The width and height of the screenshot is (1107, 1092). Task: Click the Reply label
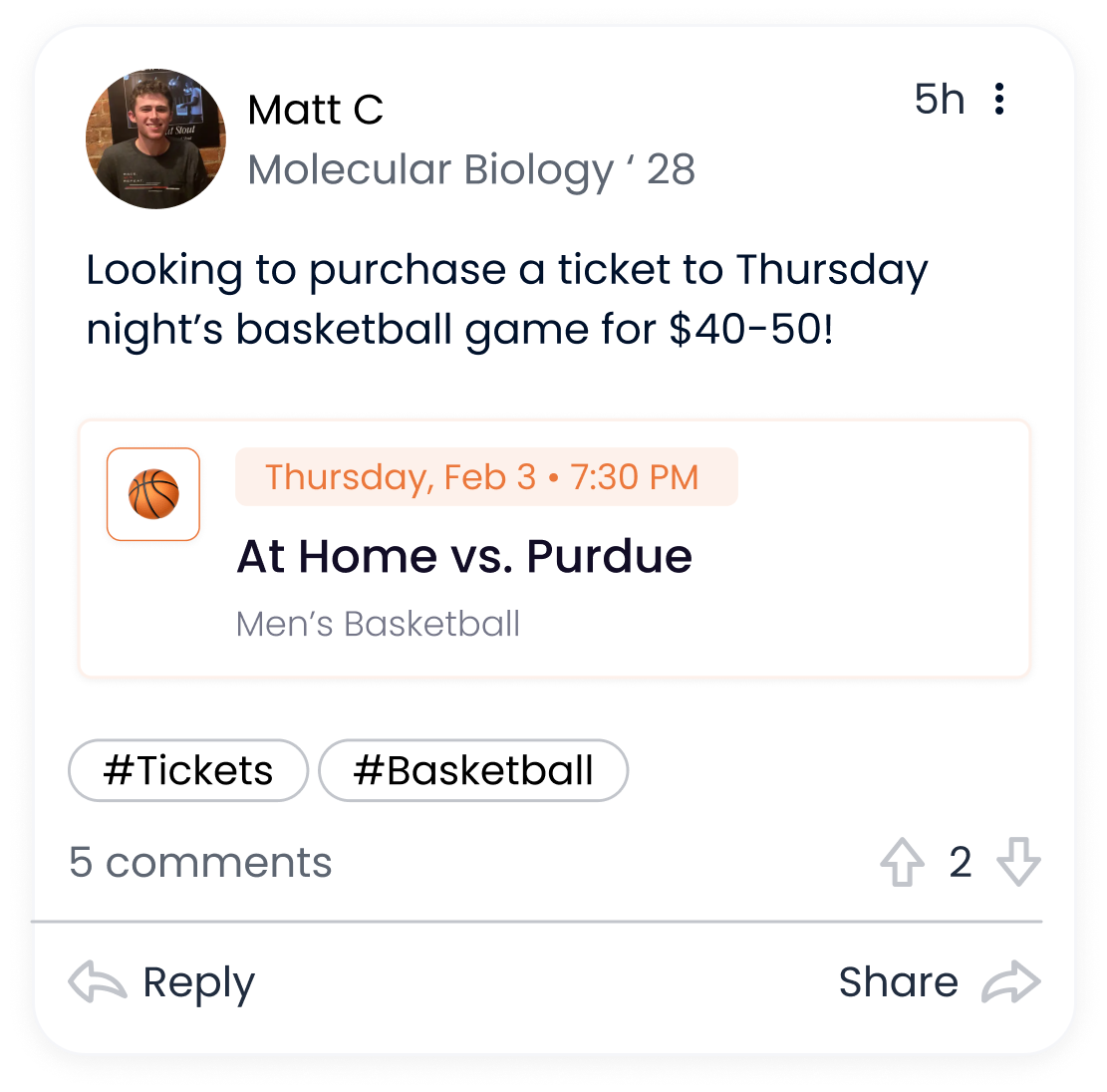tap(198, 983)
